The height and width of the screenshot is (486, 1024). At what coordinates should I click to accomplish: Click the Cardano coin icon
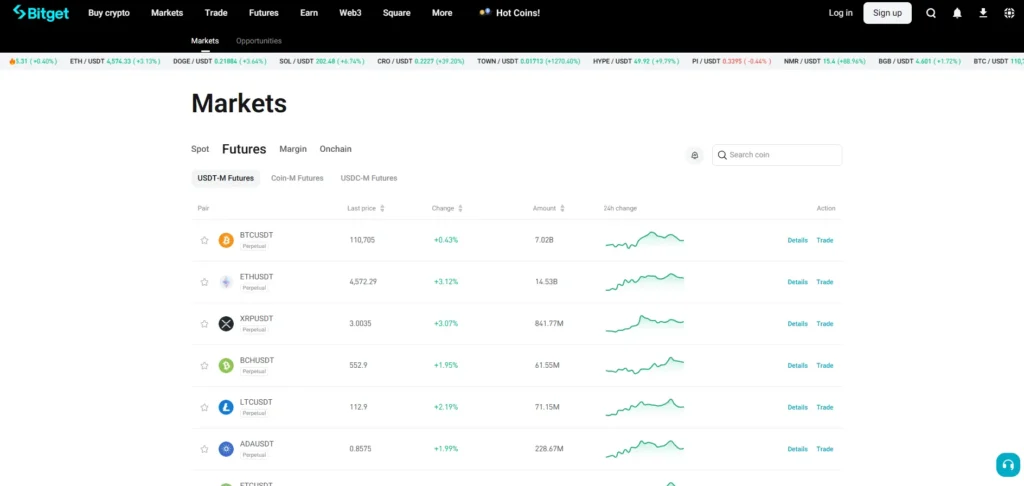tap(226, 449)
